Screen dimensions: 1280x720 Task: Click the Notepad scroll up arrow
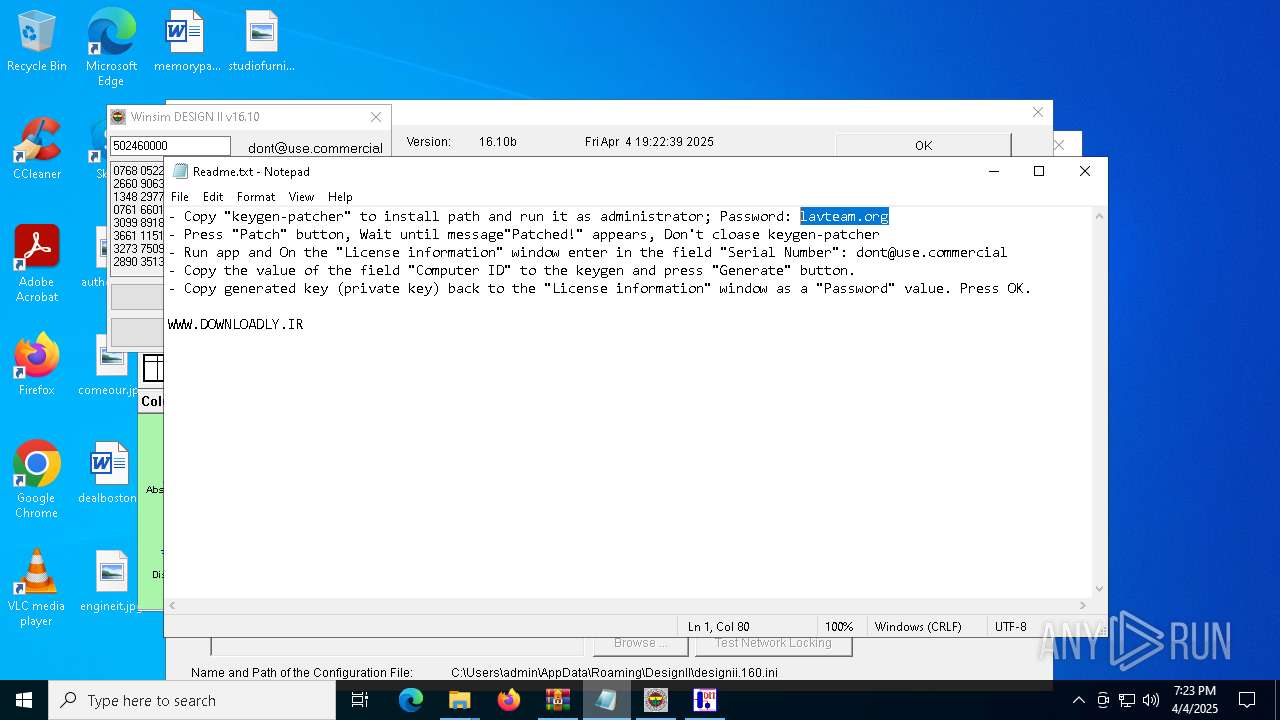[x=1099, y=216]
